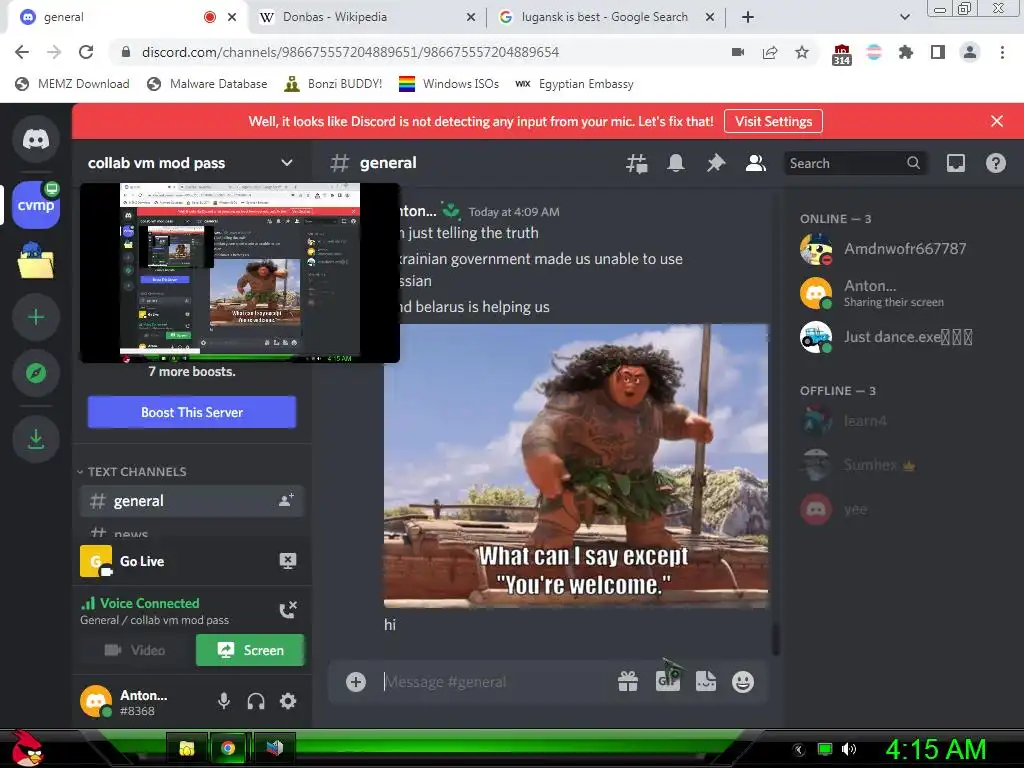Open notification settings bell icon
The image size is (1024, 768).
coord(676,163)
